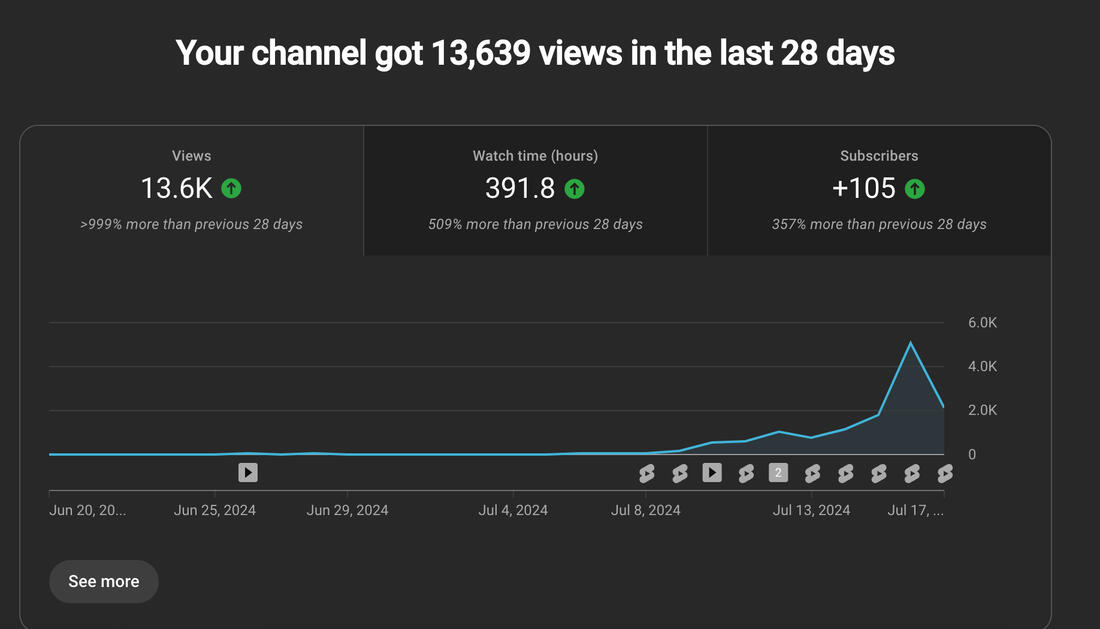Open the video marker near Jun 25, 2024
The width and height of the screenshot is (1100, 629).
point(248,472)
